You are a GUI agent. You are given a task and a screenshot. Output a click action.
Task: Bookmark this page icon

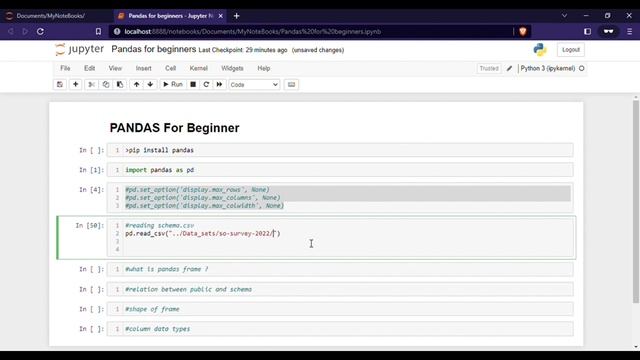[x=98, y=31]
